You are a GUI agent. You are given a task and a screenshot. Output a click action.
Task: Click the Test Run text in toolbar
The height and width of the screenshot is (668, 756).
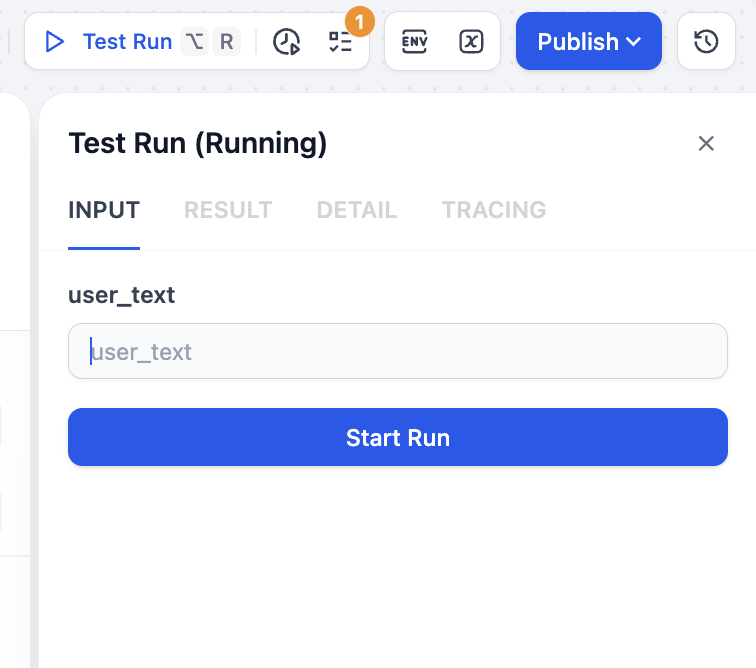click(127, 41)
